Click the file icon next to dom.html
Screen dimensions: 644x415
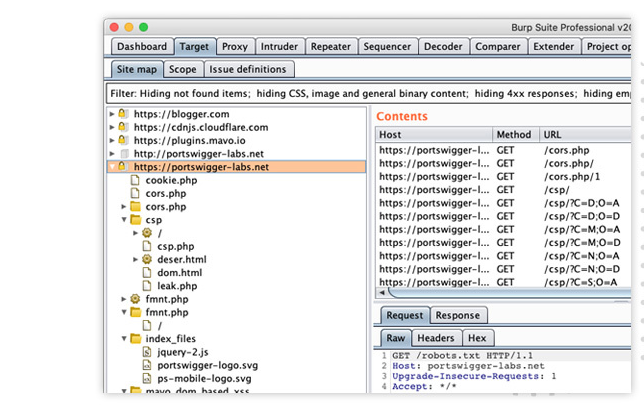pyautogui.click(x=147, y=272)
